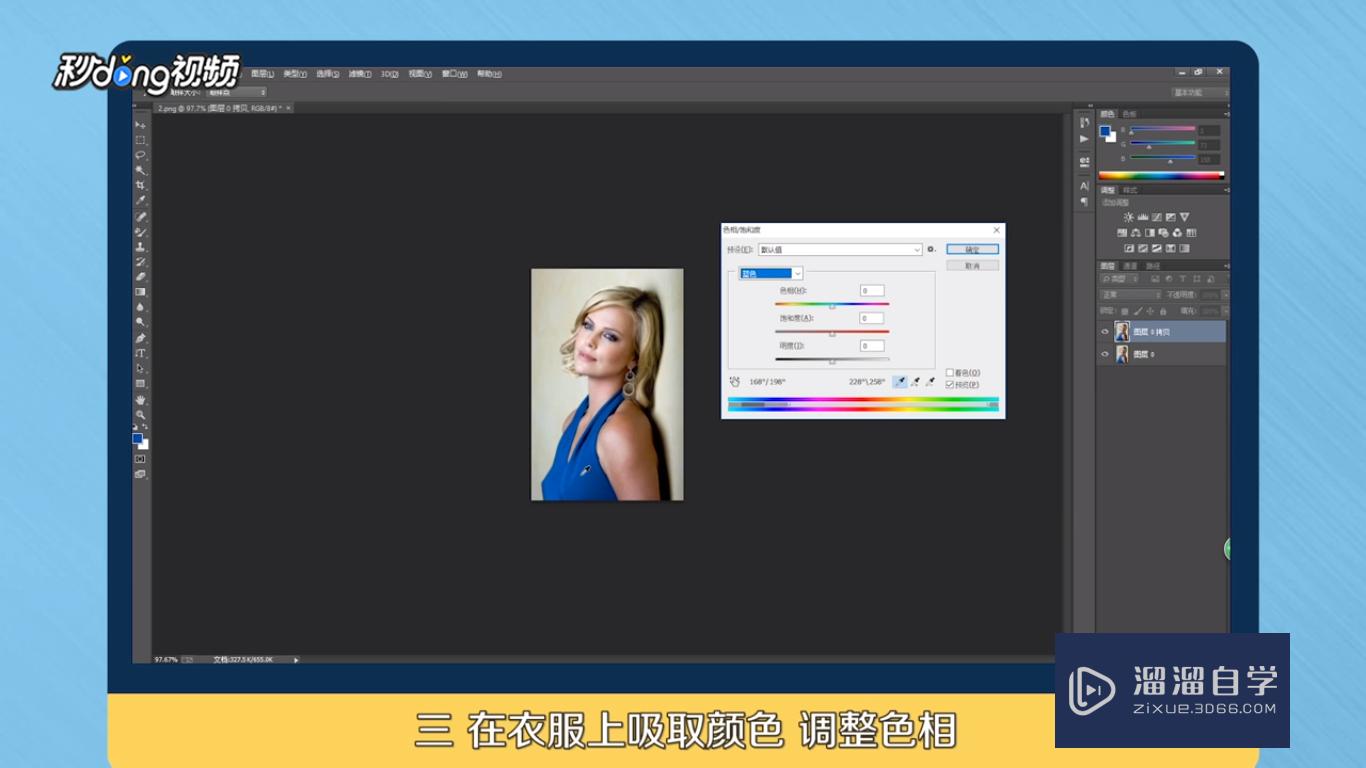
Task: Open the View menu
Action: pyautogui.click(x=419, y=74)
